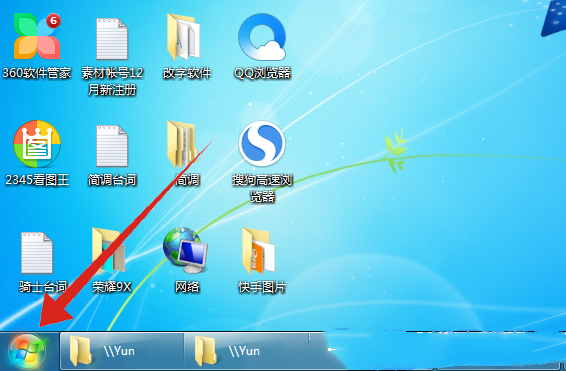
Task: Select the 快手图片 label text
Action: point(262,287)
